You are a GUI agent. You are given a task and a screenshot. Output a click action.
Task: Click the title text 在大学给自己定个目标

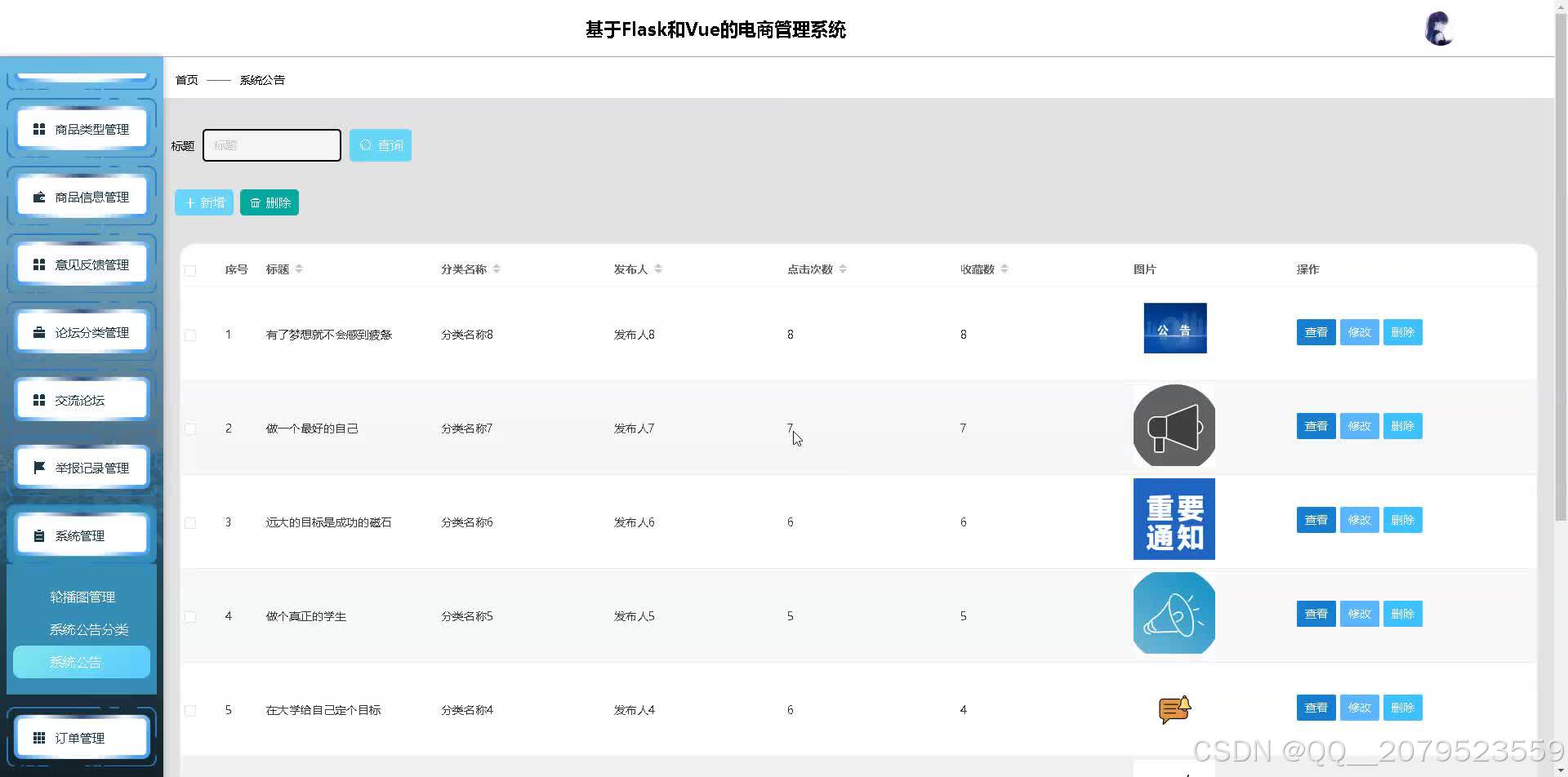[323, 710]
